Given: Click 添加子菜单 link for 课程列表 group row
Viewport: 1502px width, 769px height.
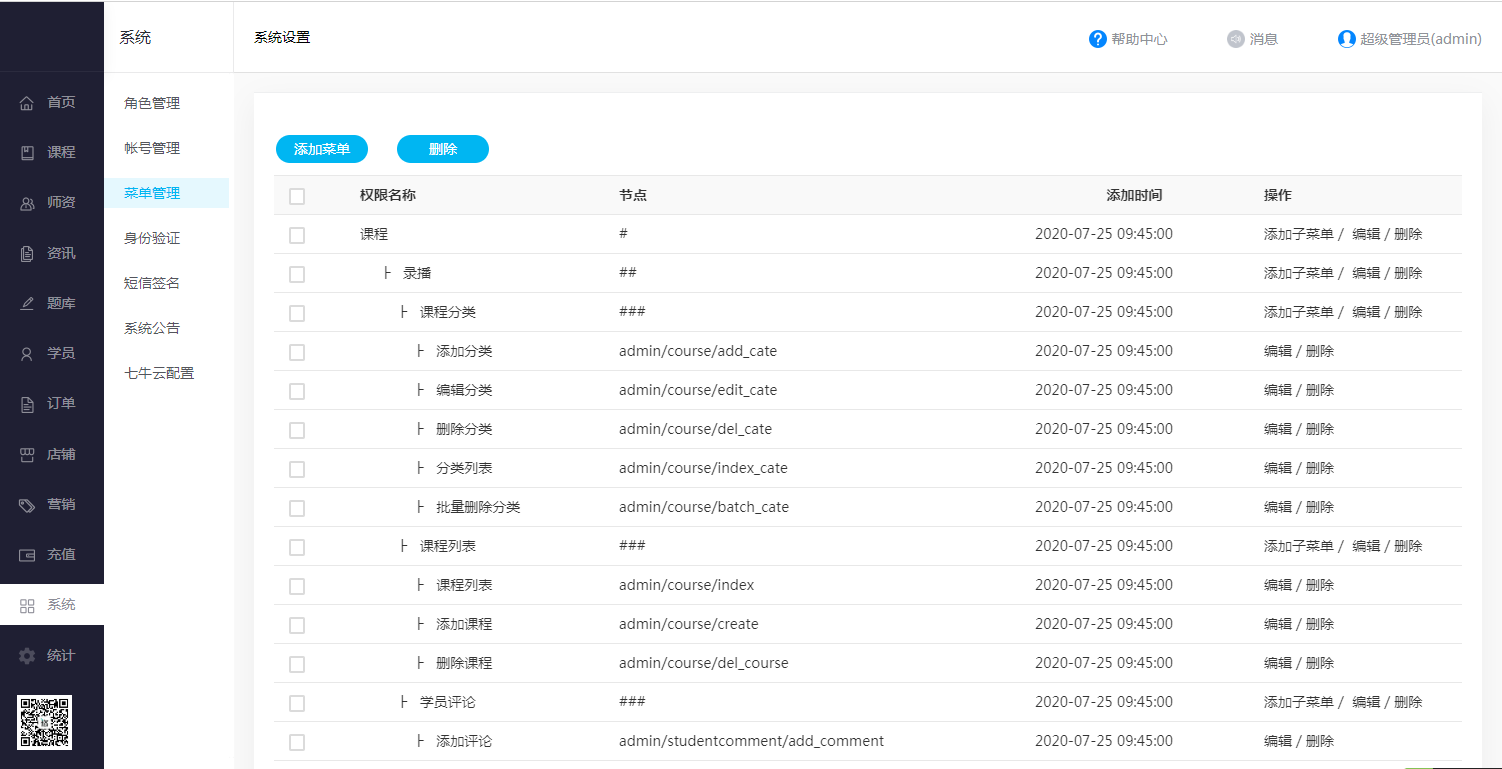Looking at the screenshot, I should tap(1298, 546).
